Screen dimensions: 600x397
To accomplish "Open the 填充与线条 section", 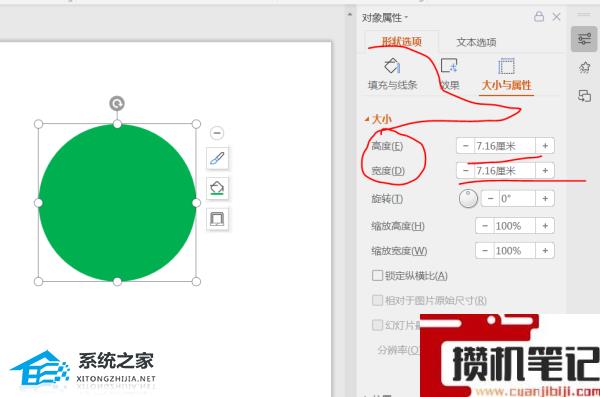I will pyautogui.click(x=392, y=75).
